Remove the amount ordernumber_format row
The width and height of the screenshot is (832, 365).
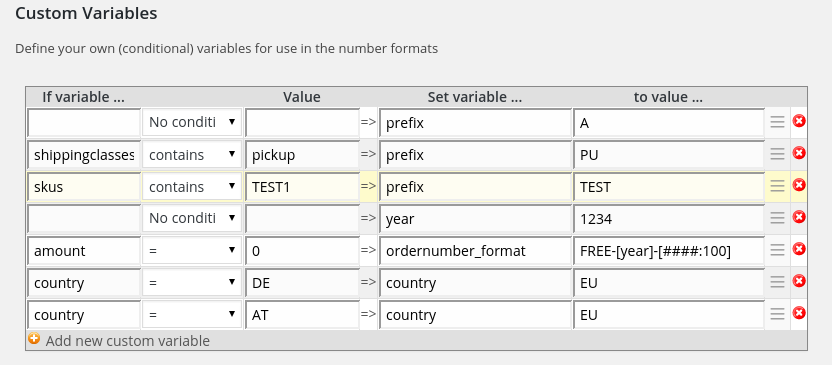799,249
